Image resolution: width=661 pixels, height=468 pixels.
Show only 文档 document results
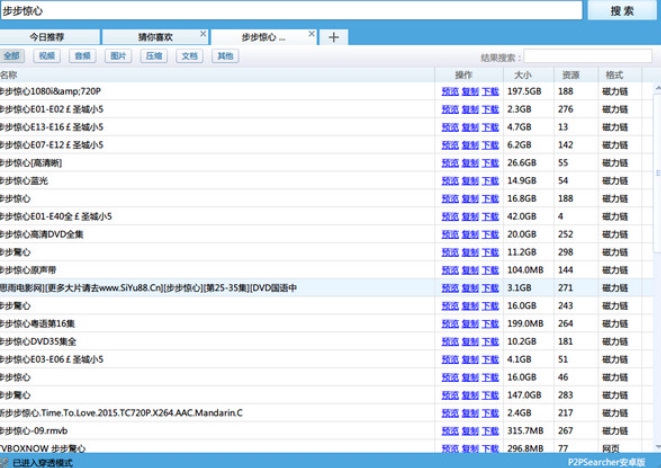188,57
